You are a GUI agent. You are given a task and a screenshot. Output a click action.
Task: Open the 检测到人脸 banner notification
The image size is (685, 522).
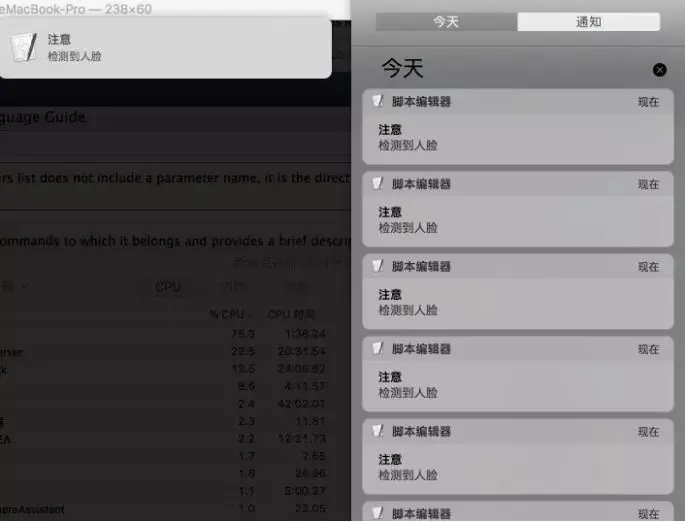(165, 48)
